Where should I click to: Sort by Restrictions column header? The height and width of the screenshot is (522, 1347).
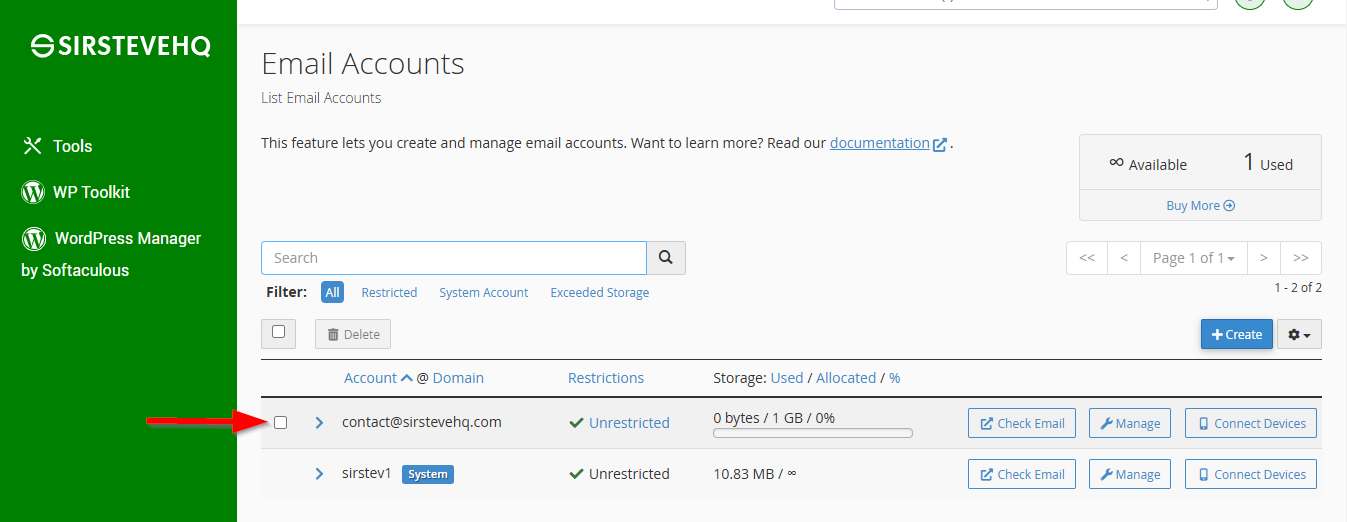606,378
